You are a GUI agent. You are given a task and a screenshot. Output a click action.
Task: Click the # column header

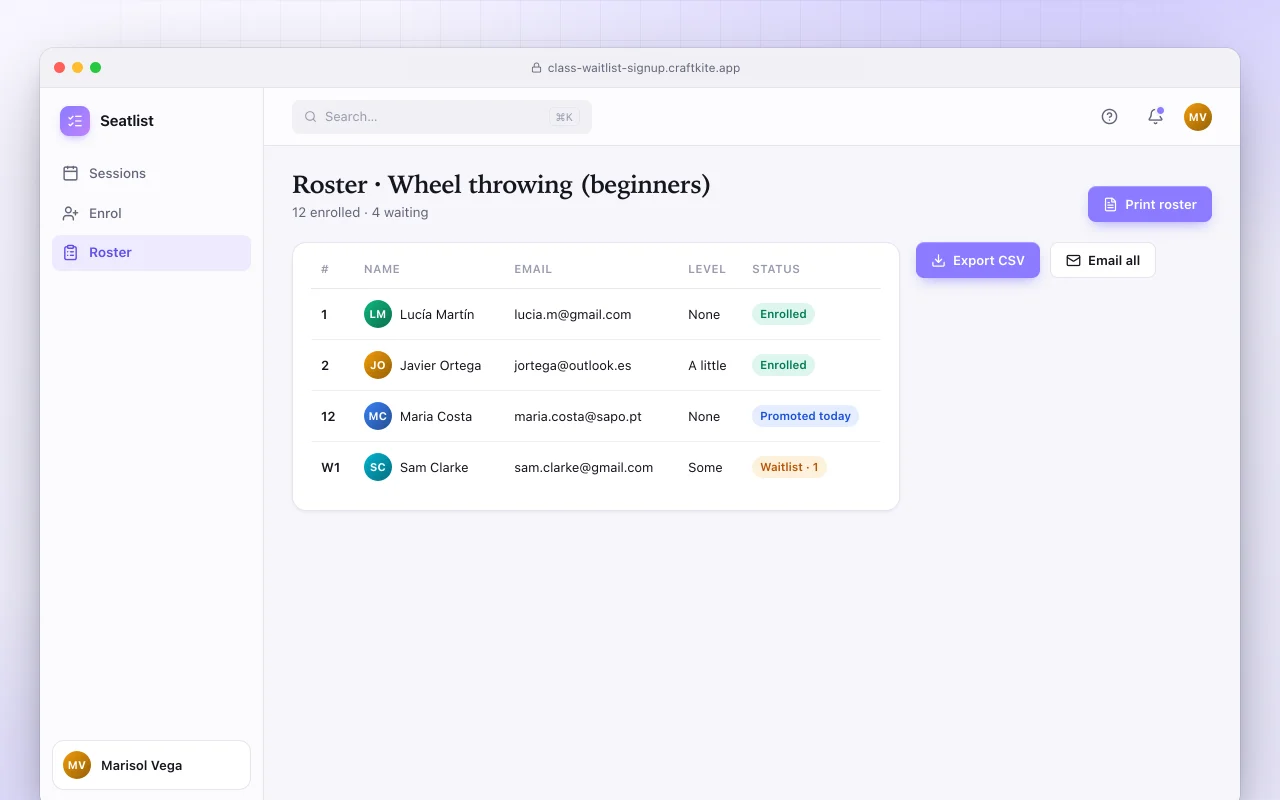point(325,269)
